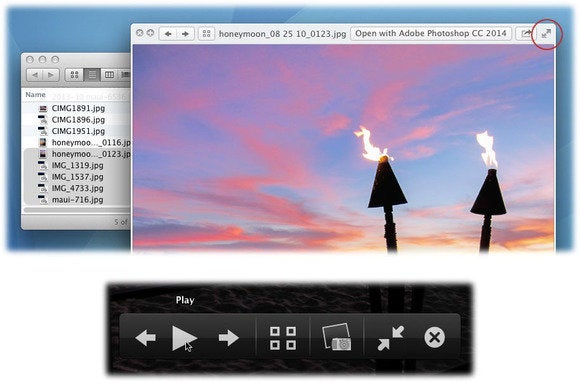580x382 pixels.
Task: Click the sunset photo preview image
Action: pyautogui.click(x=343, y=148)
